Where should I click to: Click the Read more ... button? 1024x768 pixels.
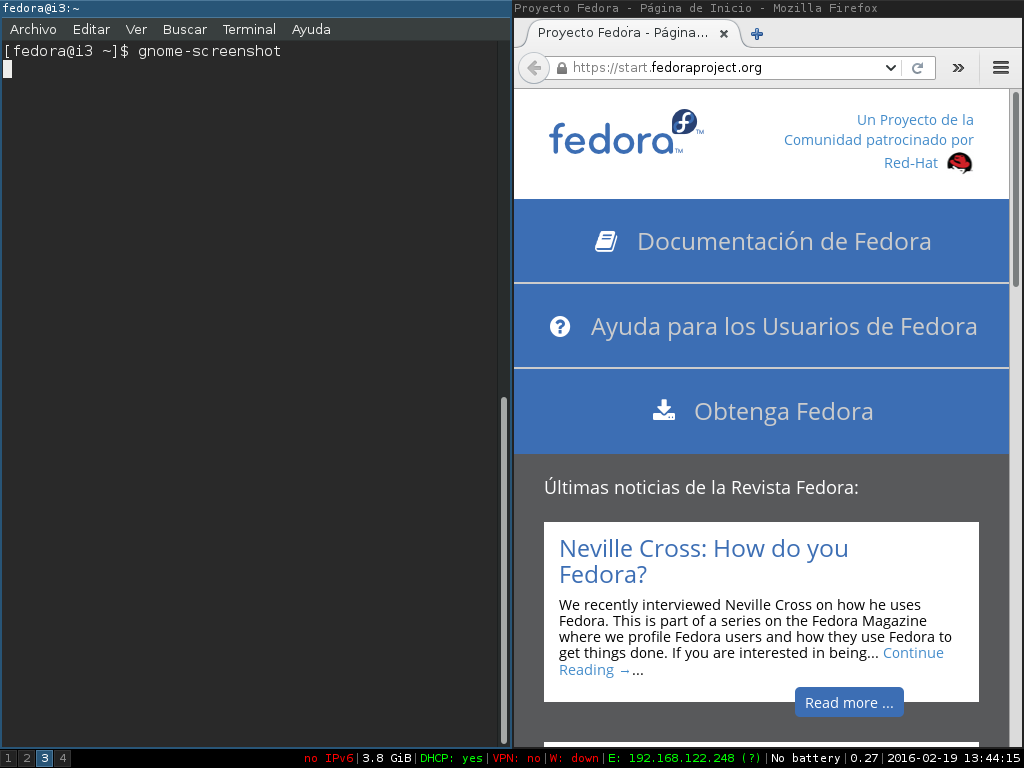click(x=849, y=703)
